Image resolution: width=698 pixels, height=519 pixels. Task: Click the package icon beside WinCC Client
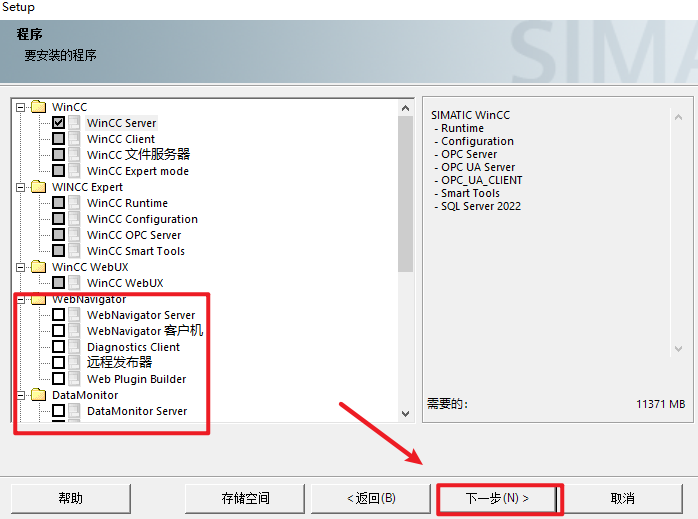[x=75, y=139]
